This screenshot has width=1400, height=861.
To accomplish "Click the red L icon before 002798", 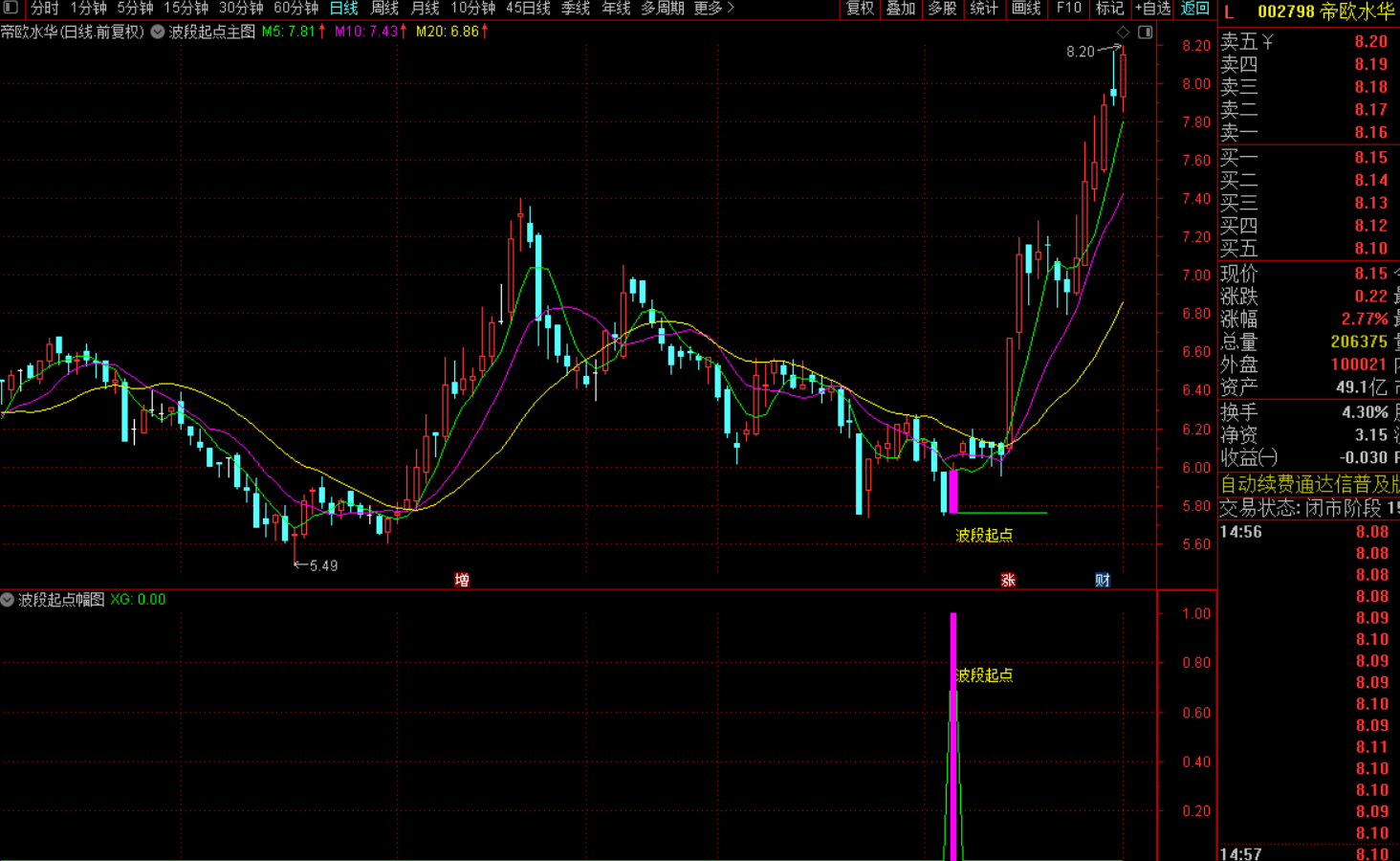I will pyautogui.click(x=1229, y=11).
